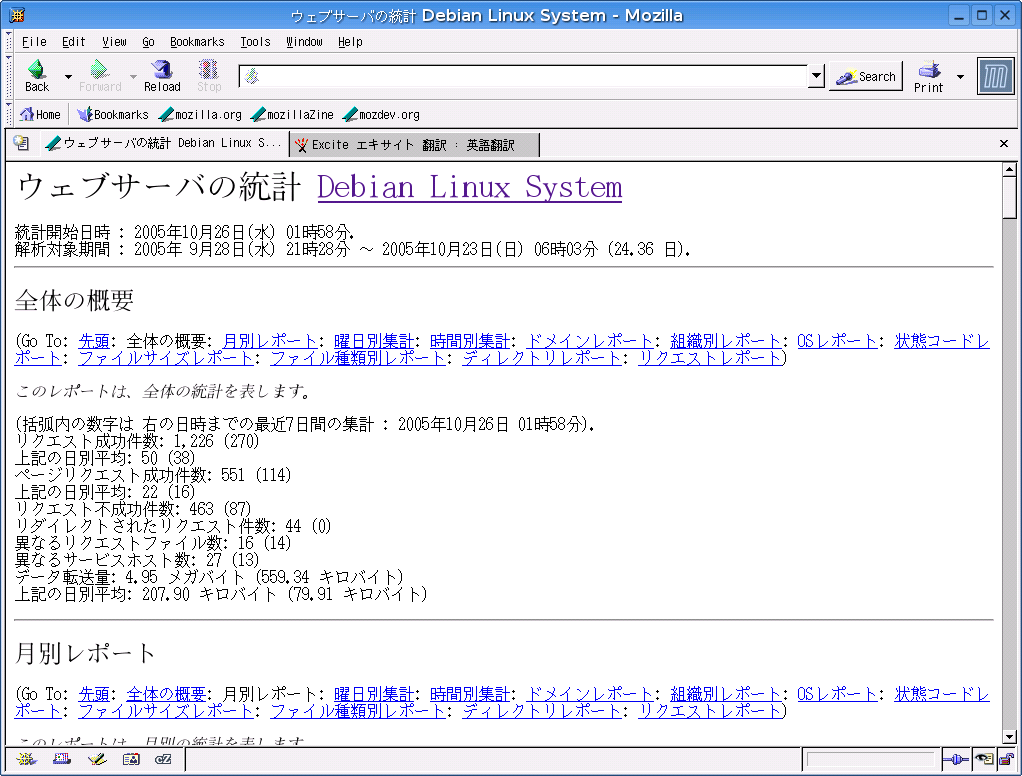Click リクエストレポート link under 全体の概要

710,358
